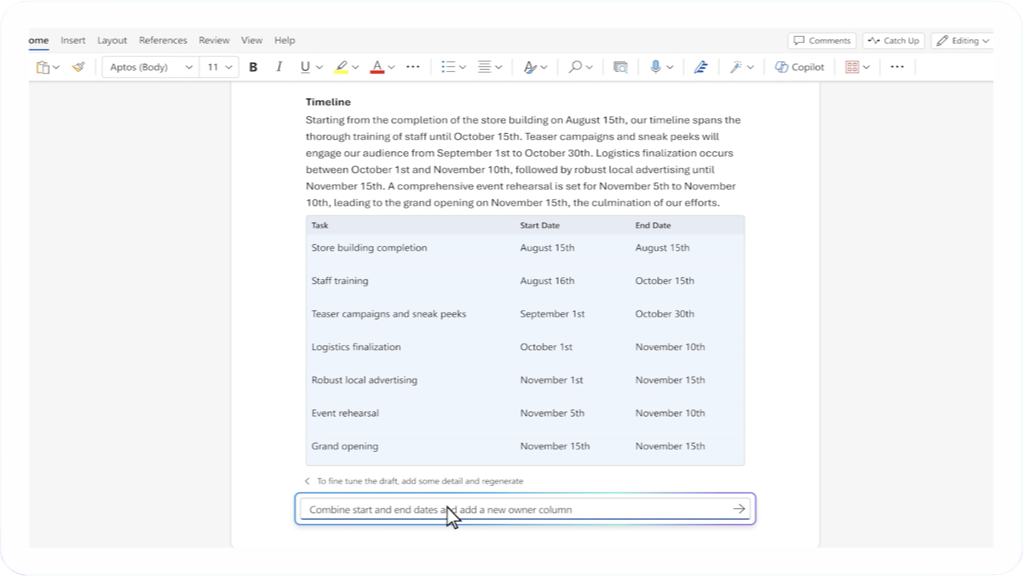Screen dimensions: 1024x576
Task: Go back with the chevron beside fine tune hint
Action: tap(307, 481)
